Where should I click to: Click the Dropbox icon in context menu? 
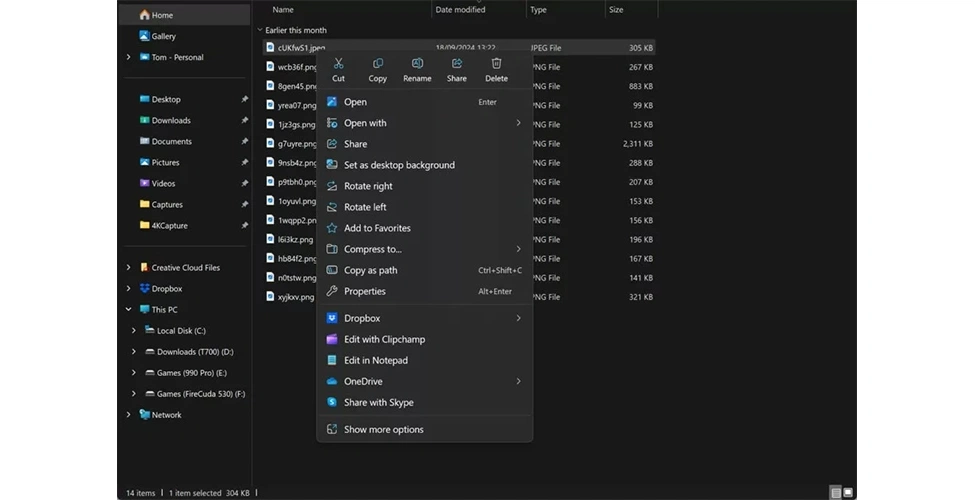coord(332,318)
